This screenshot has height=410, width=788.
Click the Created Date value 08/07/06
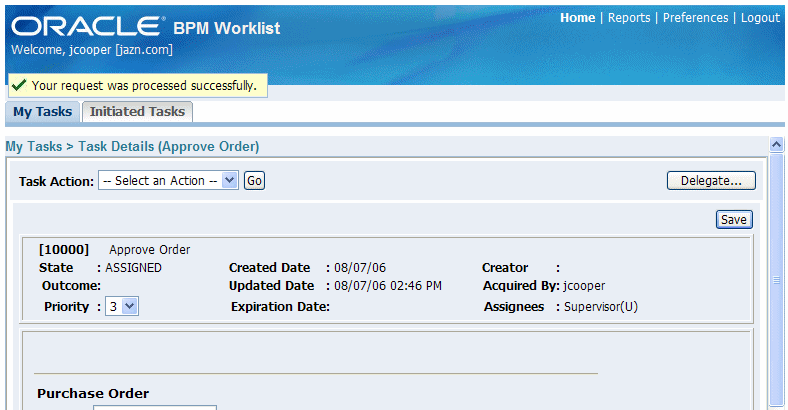[360, 268]
